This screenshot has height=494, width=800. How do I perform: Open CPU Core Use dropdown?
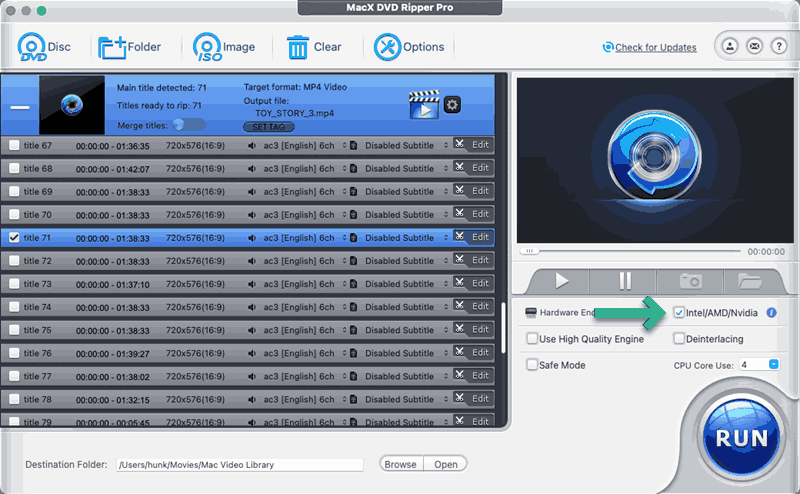tap(773, 364)
